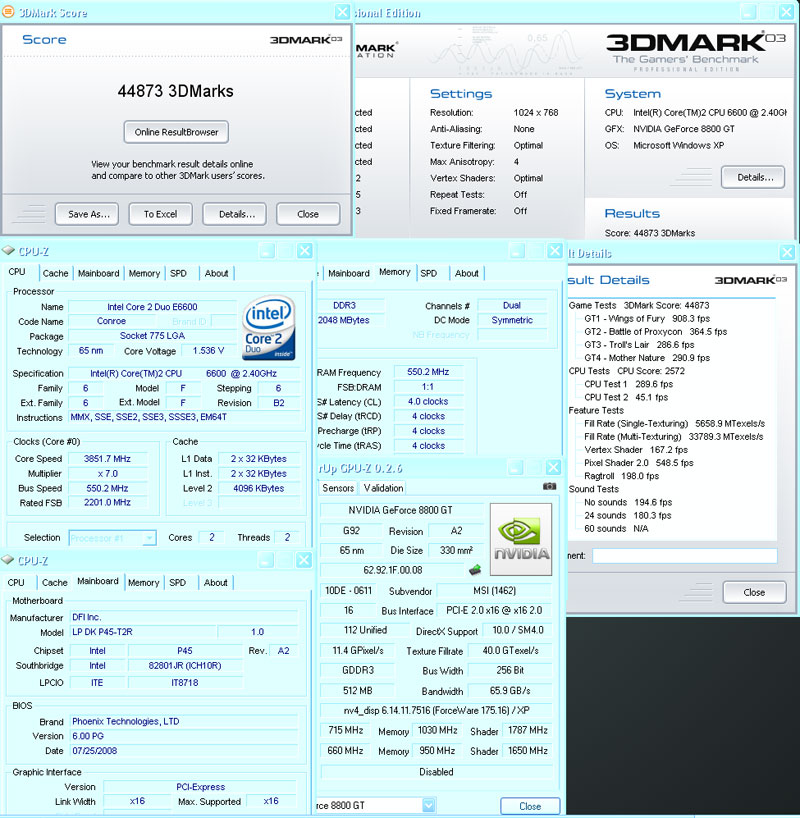Screen dimensions: 800x818
Task: Open the Processor selection dropdown
Action: coord(112,538)
